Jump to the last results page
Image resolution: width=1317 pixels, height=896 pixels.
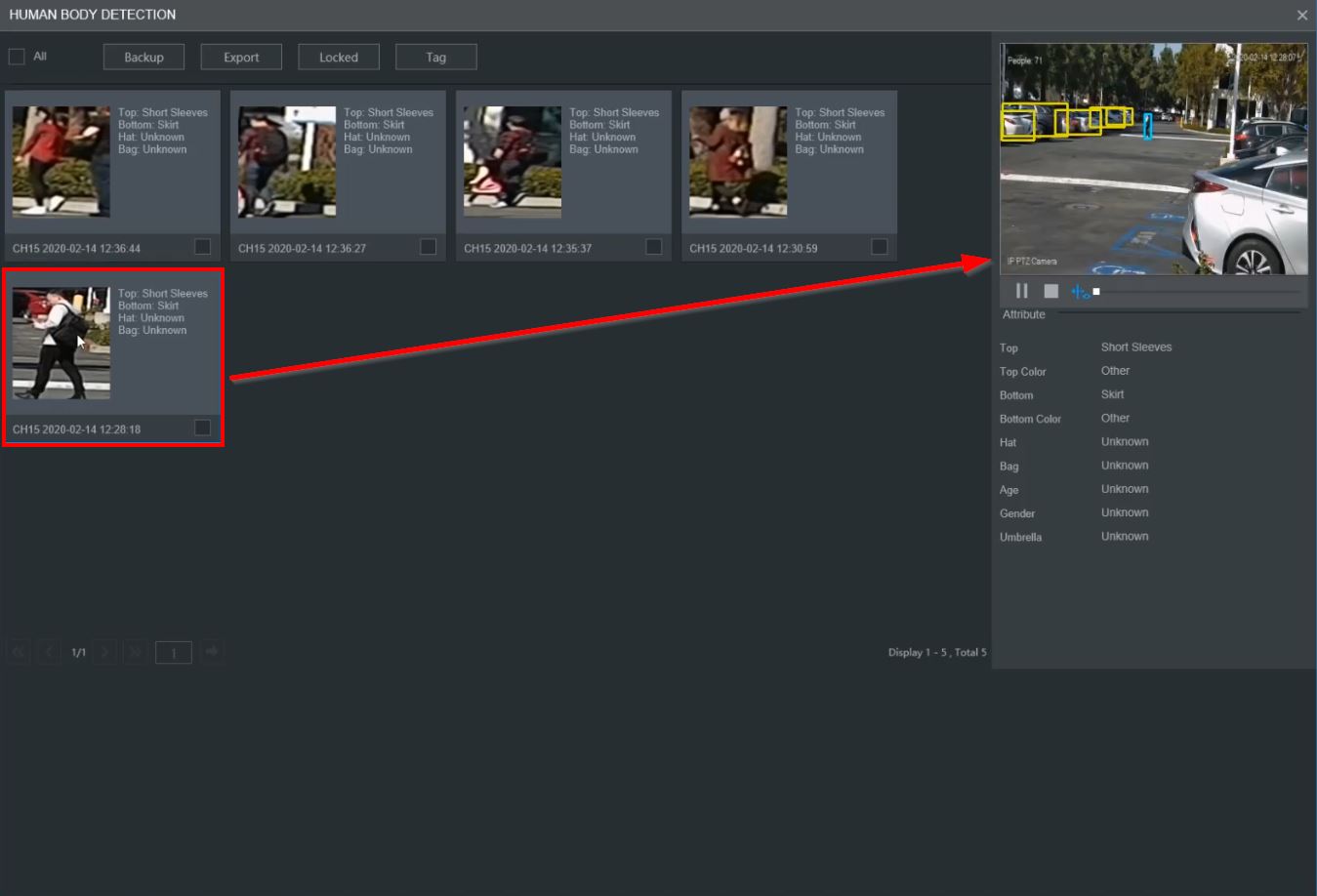coord(135,652)
